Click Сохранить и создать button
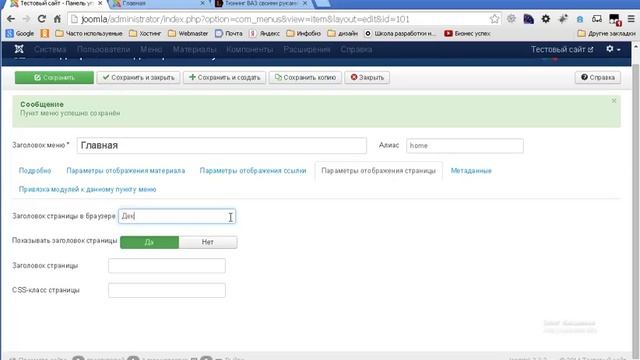This screenshot has width=640, height=360. pos(224,78)
